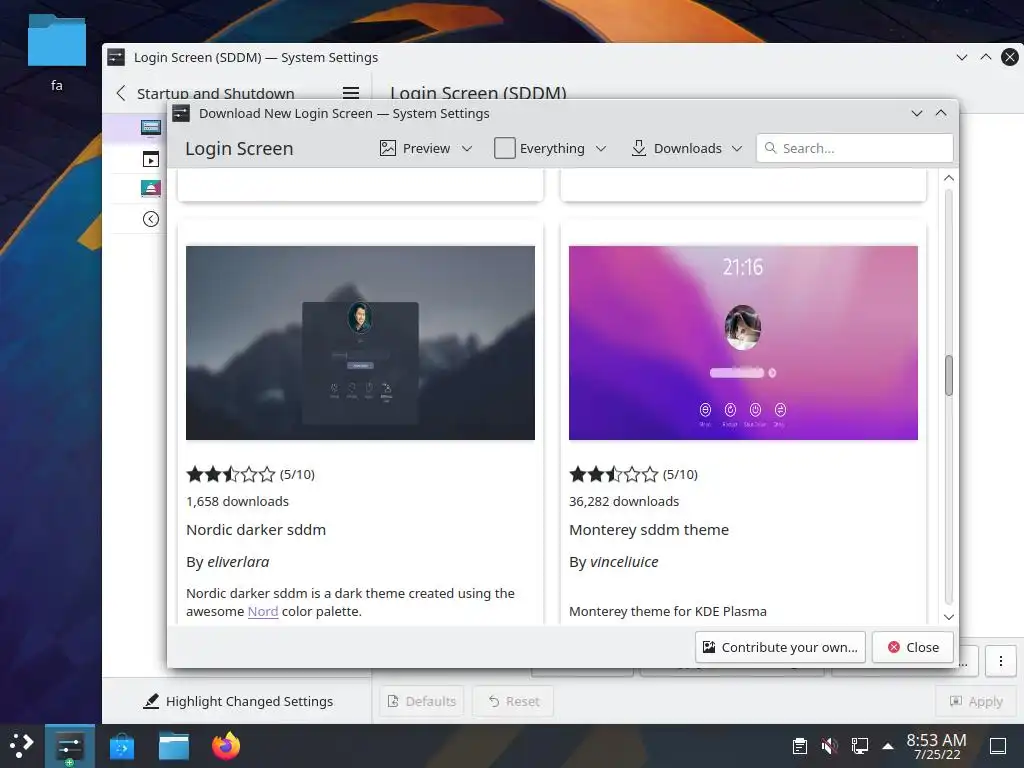Screen dimensions: 1024x768
Task: Click the author name eliverlara
Action: (238, 562)
